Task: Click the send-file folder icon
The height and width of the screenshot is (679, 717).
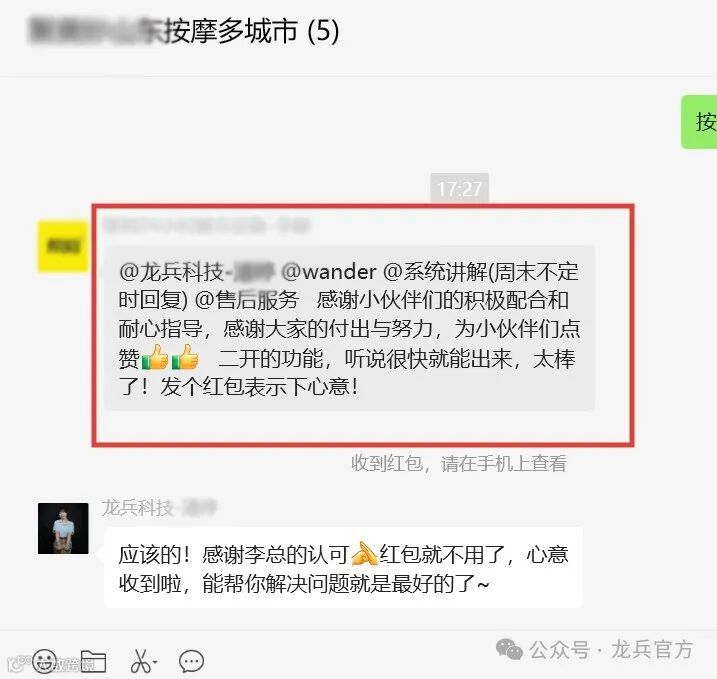Action: pos(94,661)
